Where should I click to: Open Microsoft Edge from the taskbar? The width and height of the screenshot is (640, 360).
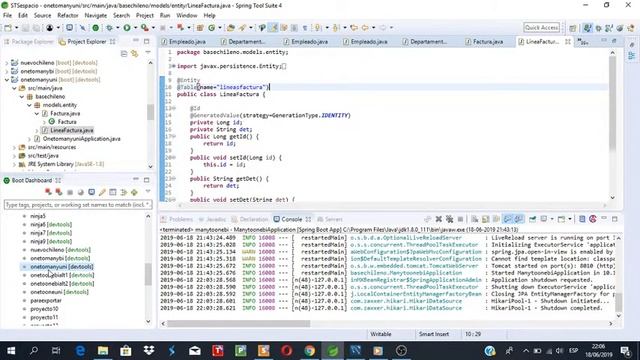tap(80, 351)
